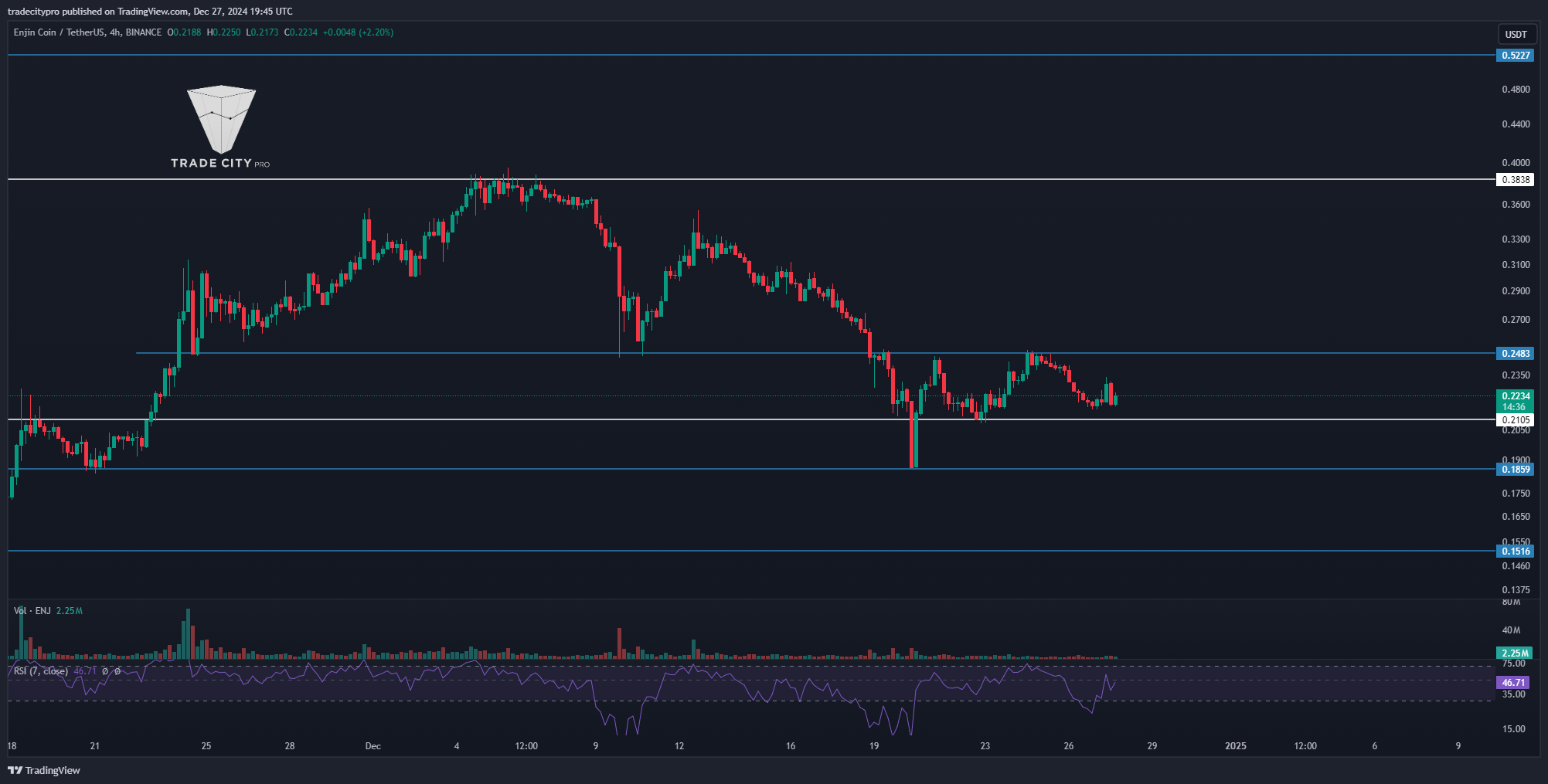The image size is (1548, 784).
Task: Select date 26 on the time axis
Action: click(1069, 746)
